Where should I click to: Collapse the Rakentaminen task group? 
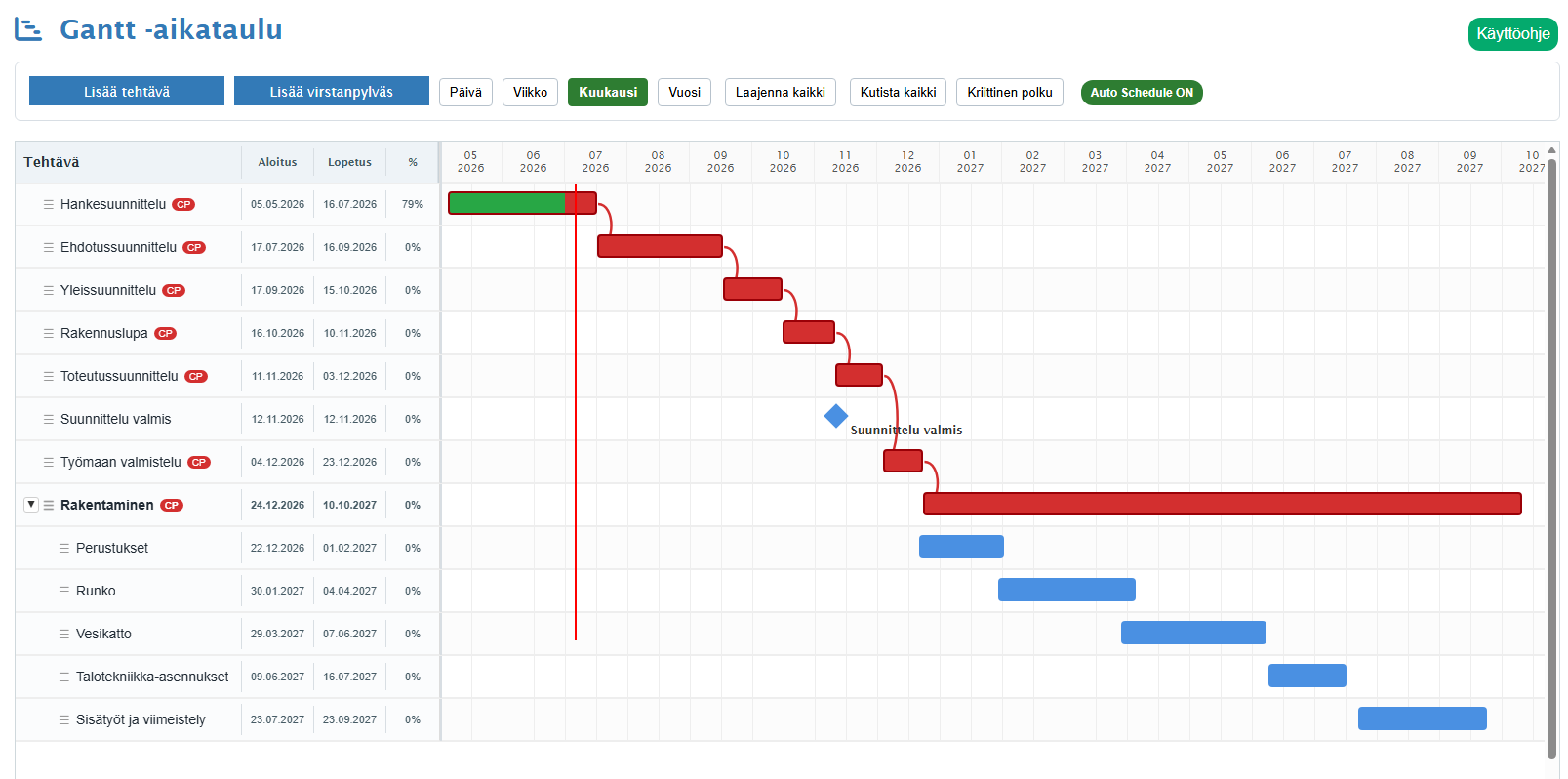(x=31, y=505)
